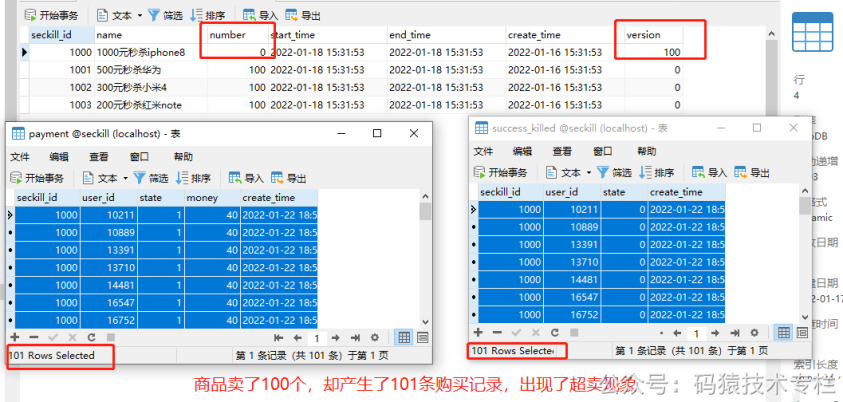This screenshot has width=843, height=402.
Task: Click user_id 13710 in success_killed table
Action: click(x=572, y=262)
